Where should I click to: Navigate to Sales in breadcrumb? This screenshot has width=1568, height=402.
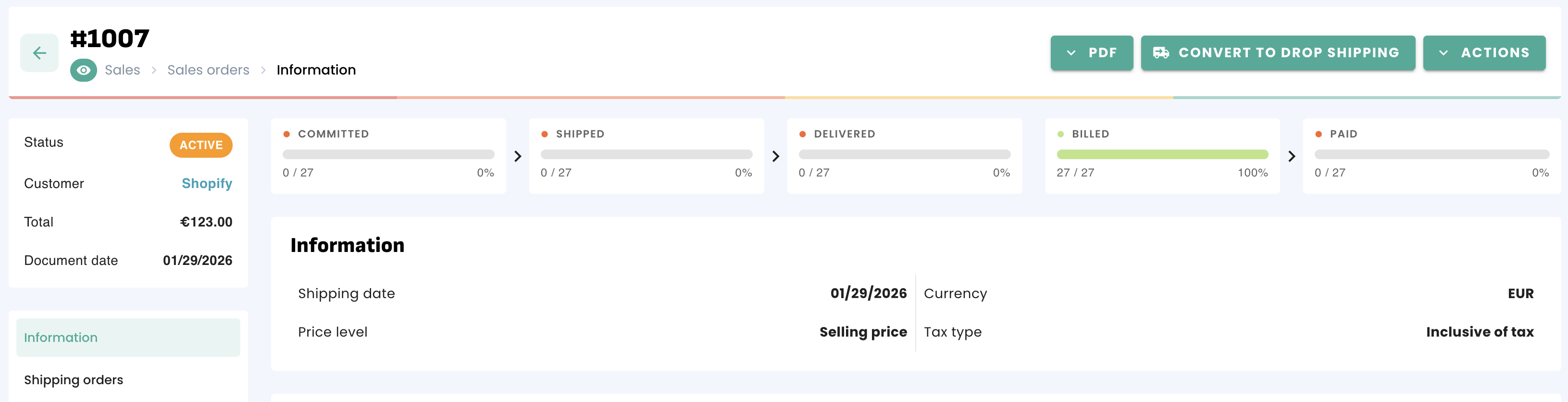(x=123, y=70)
